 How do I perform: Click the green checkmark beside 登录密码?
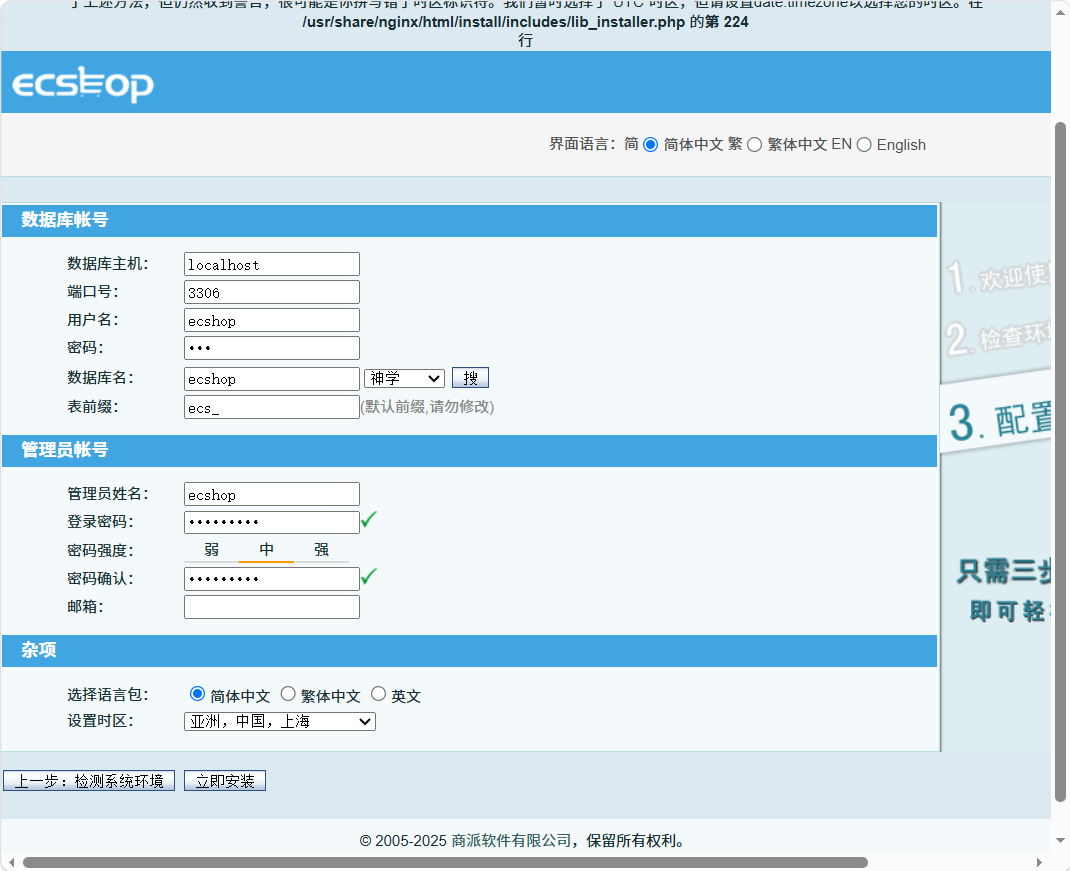coord(368,519)
